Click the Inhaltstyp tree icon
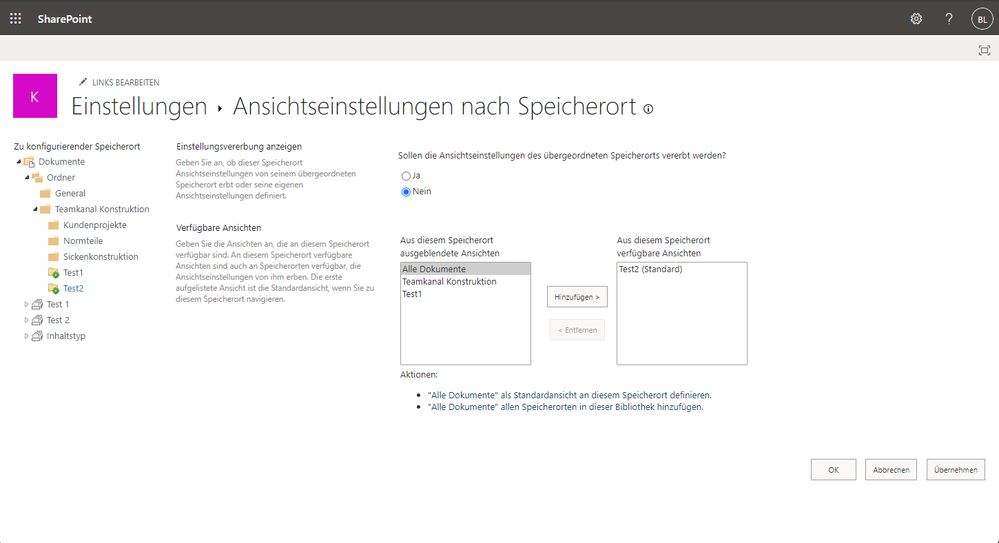 38,336
